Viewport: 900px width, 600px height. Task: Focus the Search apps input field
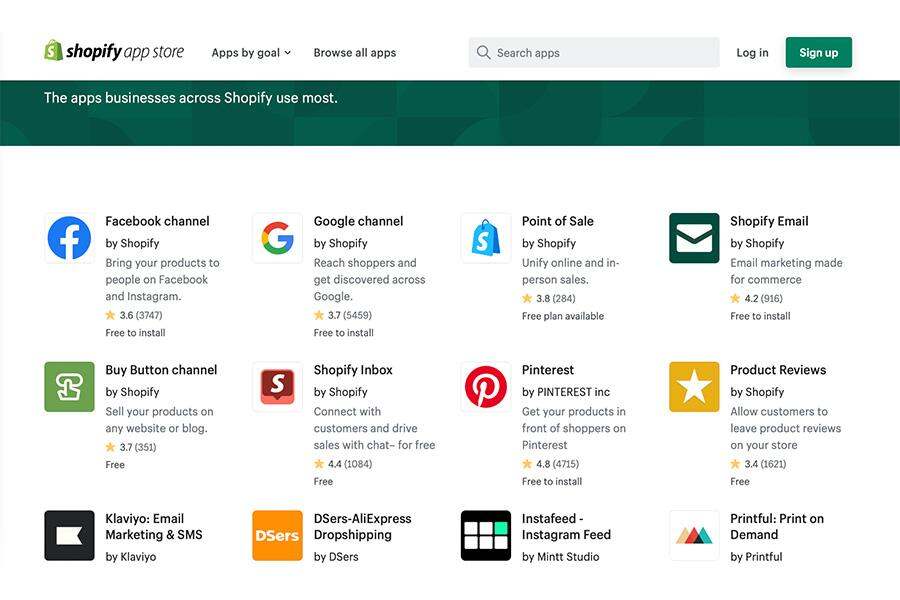tap(593, 52)
